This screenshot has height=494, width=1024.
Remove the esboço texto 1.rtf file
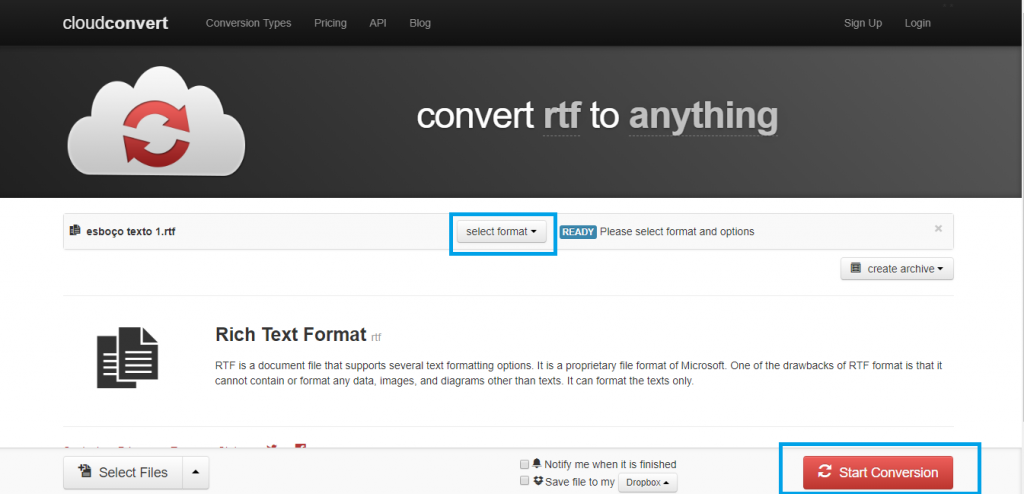tap(938, 229)
